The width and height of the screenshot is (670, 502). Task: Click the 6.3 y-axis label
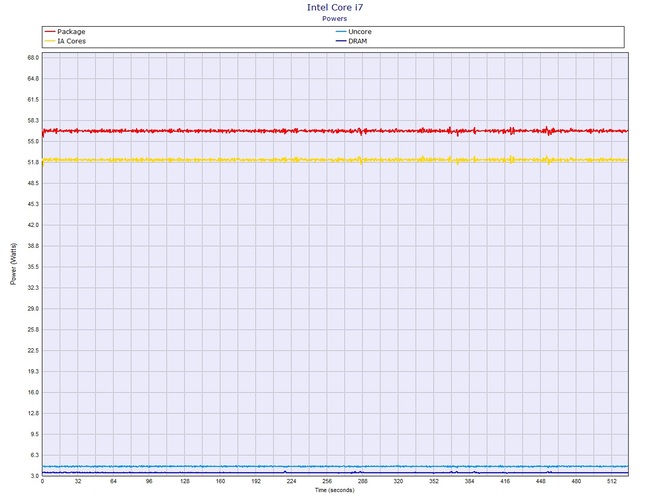tap(34, 455)
